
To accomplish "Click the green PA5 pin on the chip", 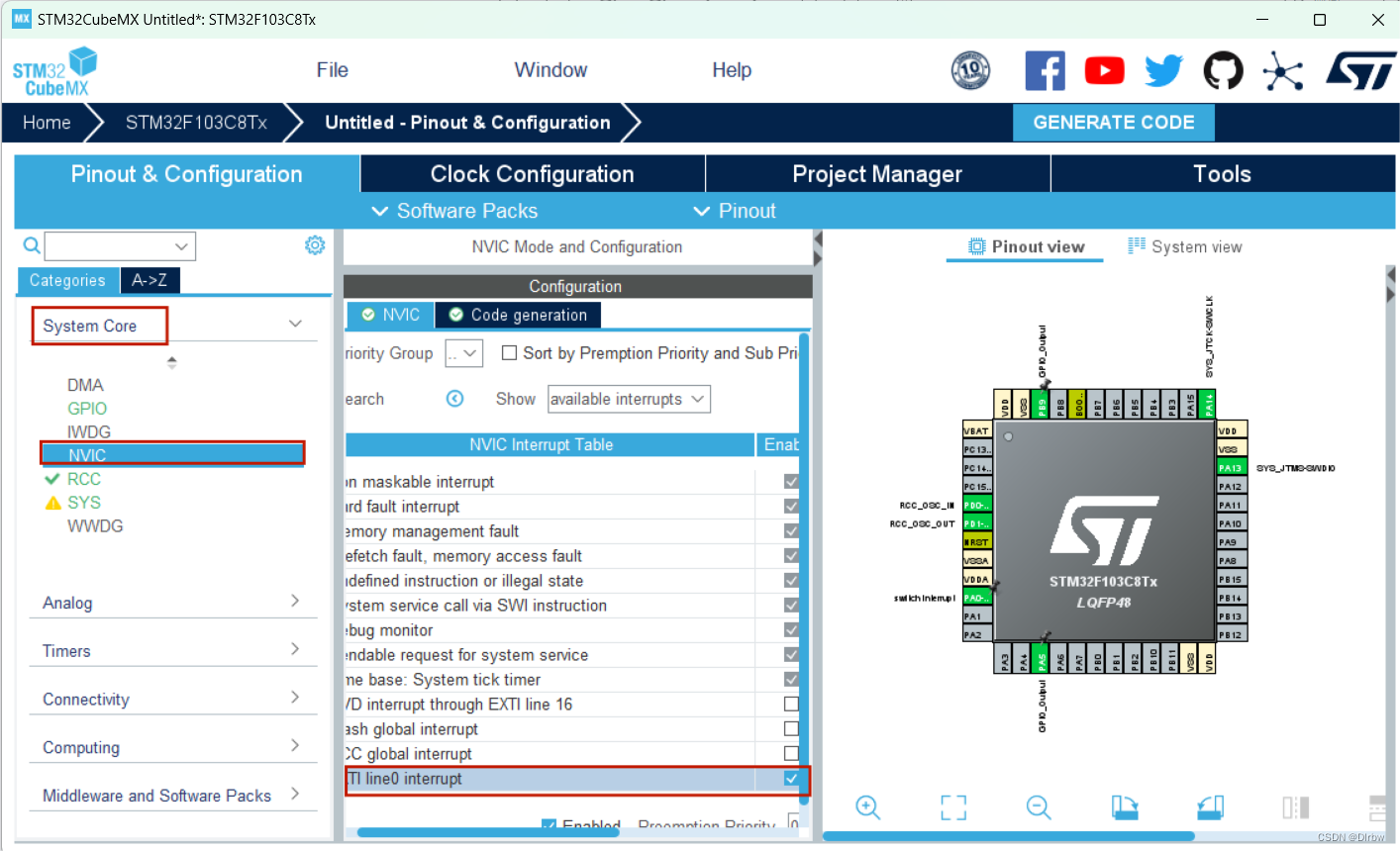I will click(x=1041, y=658).
